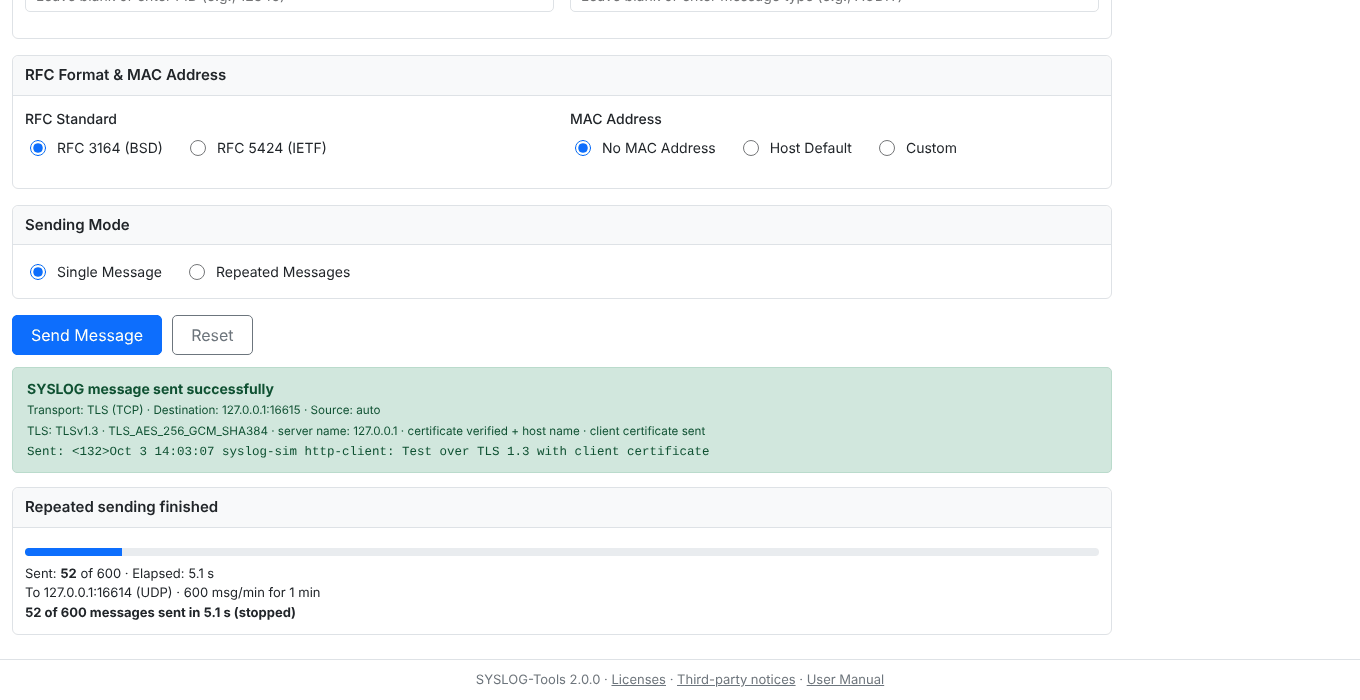Open the Third-party notices link
The image size is (1360, 700).
point(736,679)
